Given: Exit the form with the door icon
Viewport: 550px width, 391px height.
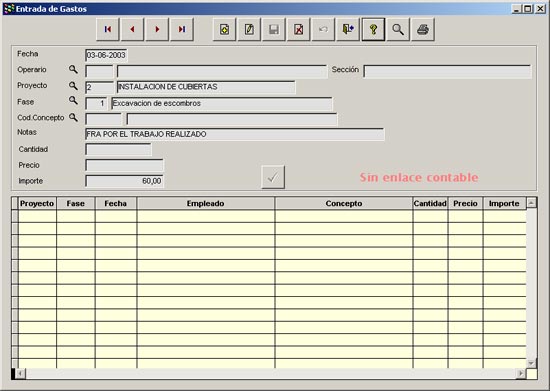Looking at the screenshot, I should point(348,29).
